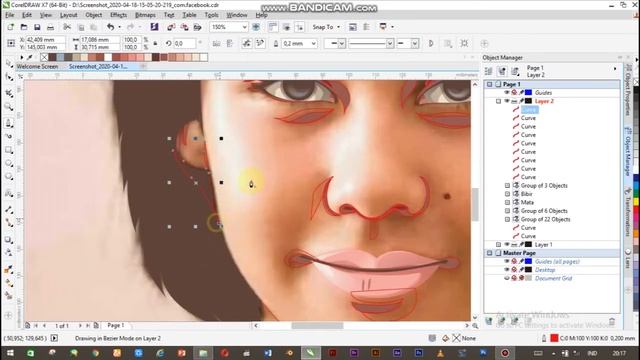Click the eyedropper icon beside the document palette

coord(29,58)
